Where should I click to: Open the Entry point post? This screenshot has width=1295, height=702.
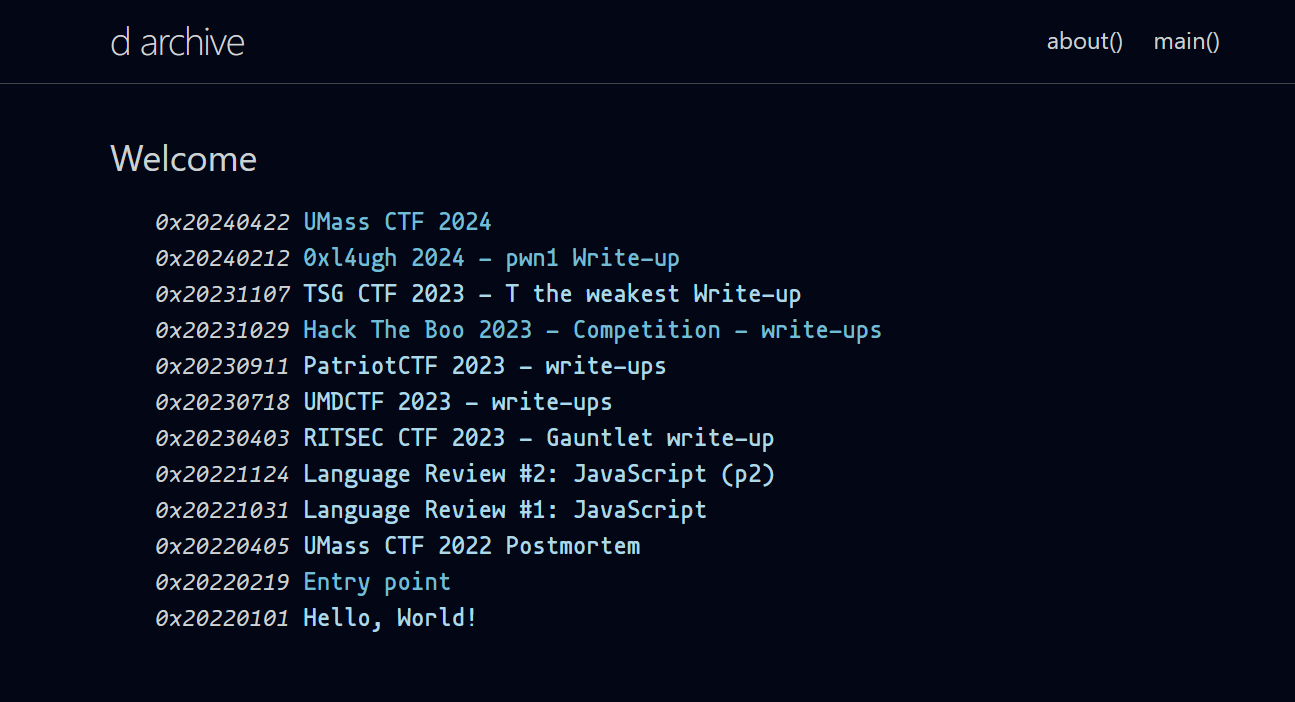point(377,582)
